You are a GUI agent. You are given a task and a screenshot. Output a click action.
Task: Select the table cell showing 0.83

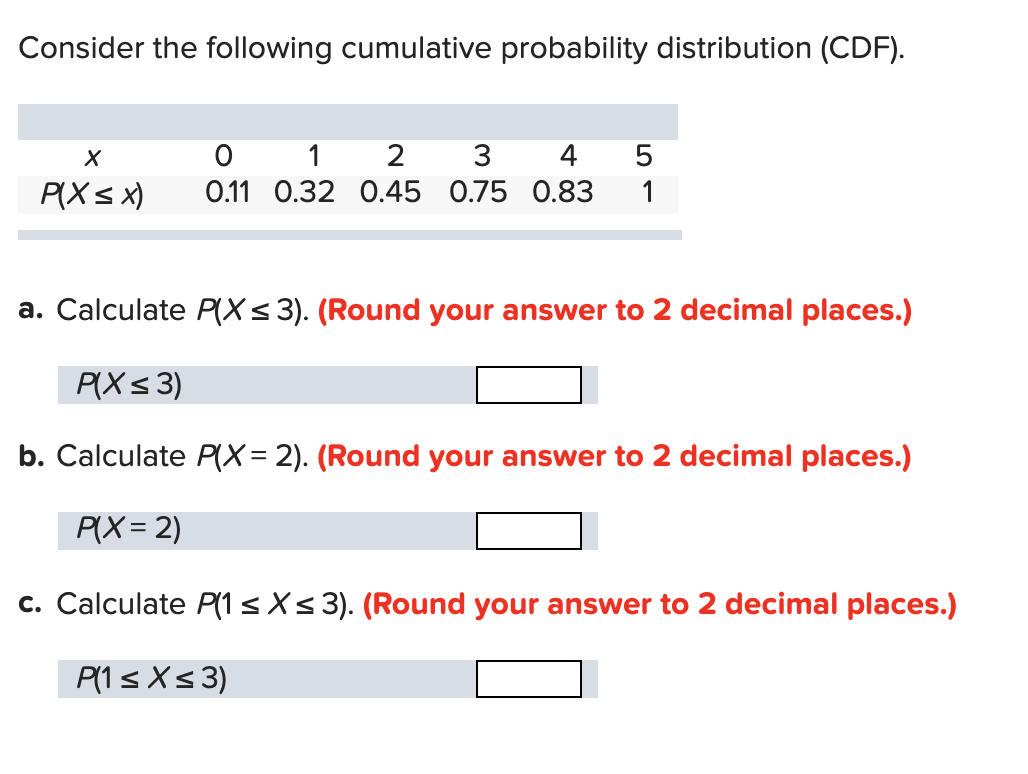[x=564, y=192]
